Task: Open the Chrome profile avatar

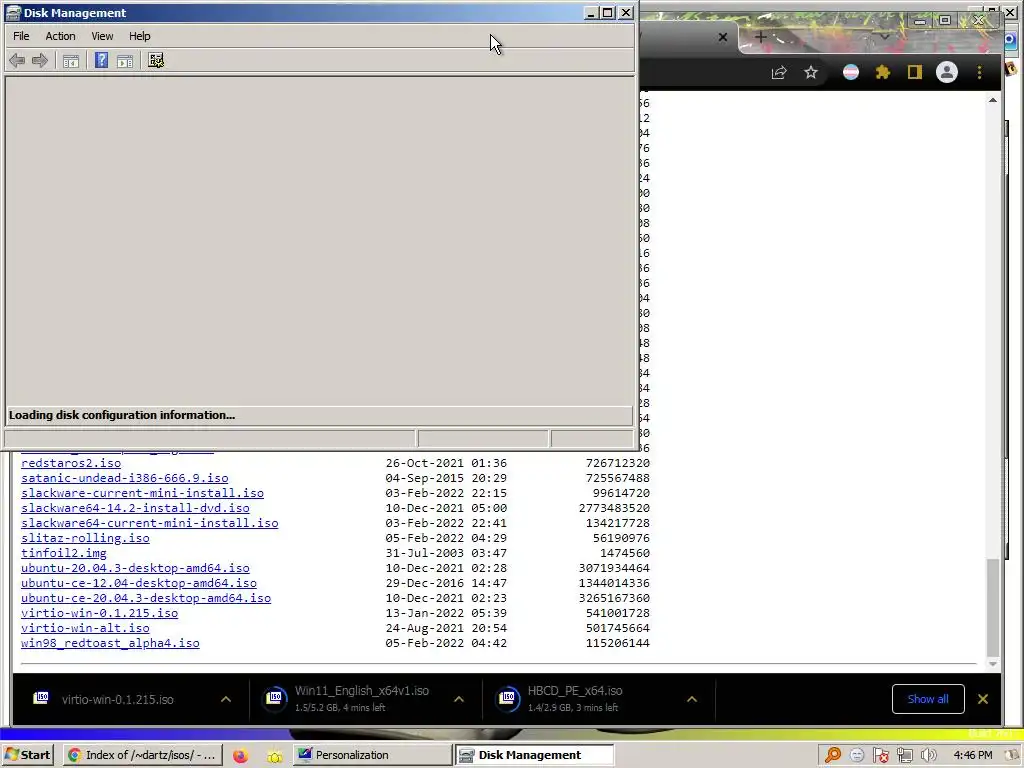Action: [x=947, y=72]
